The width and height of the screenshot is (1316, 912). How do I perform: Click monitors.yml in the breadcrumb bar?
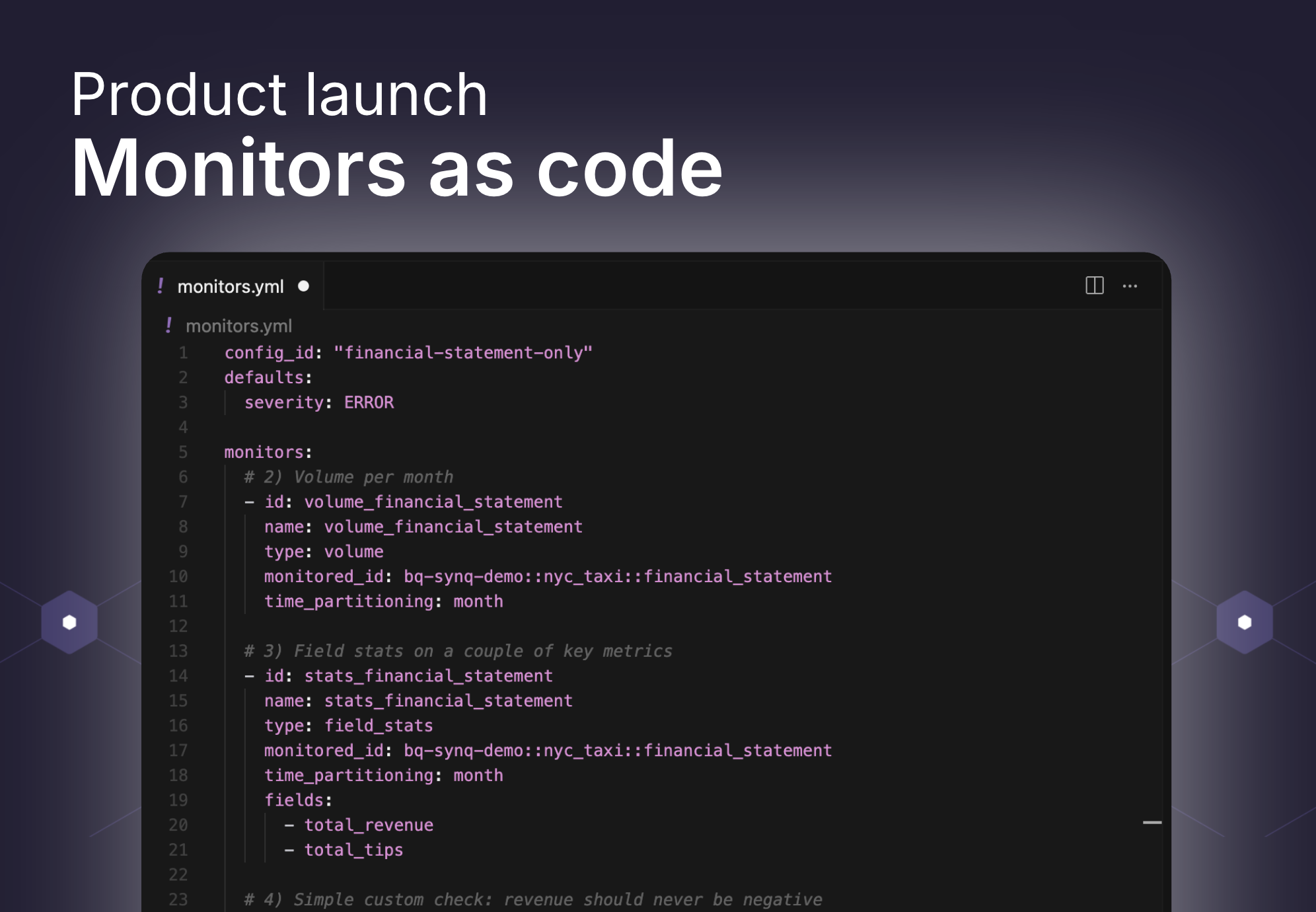click(x=238, y=326)
